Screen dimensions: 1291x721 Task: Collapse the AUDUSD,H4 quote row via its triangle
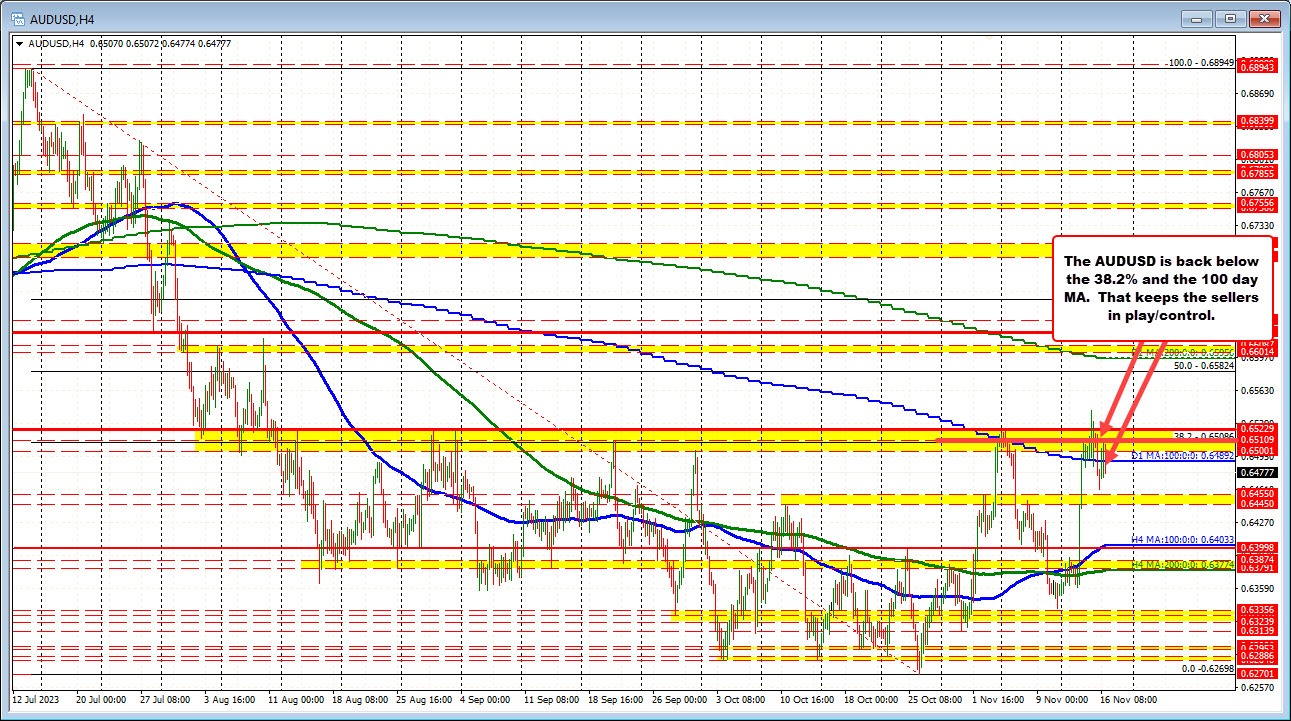[19, 43]
